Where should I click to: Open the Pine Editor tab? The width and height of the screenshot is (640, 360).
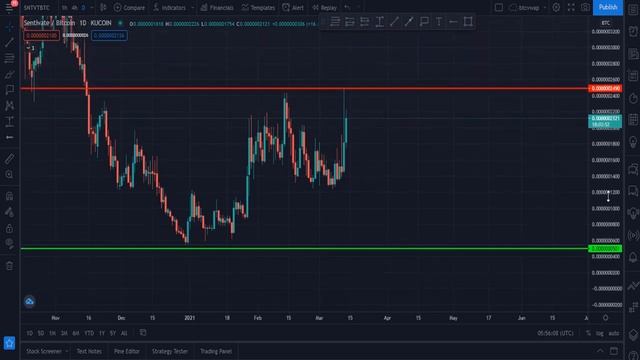pos(127,351)
